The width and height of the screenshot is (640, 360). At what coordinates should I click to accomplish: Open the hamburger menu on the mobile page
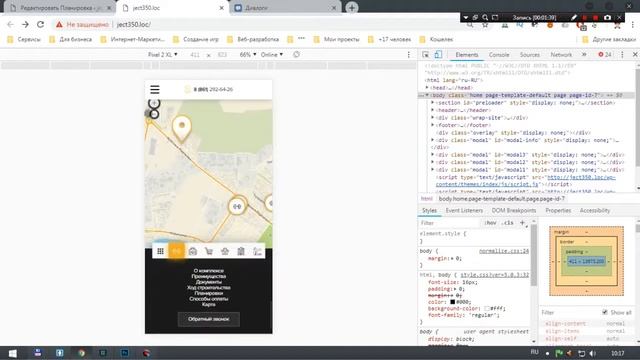(x=155, y=89)
